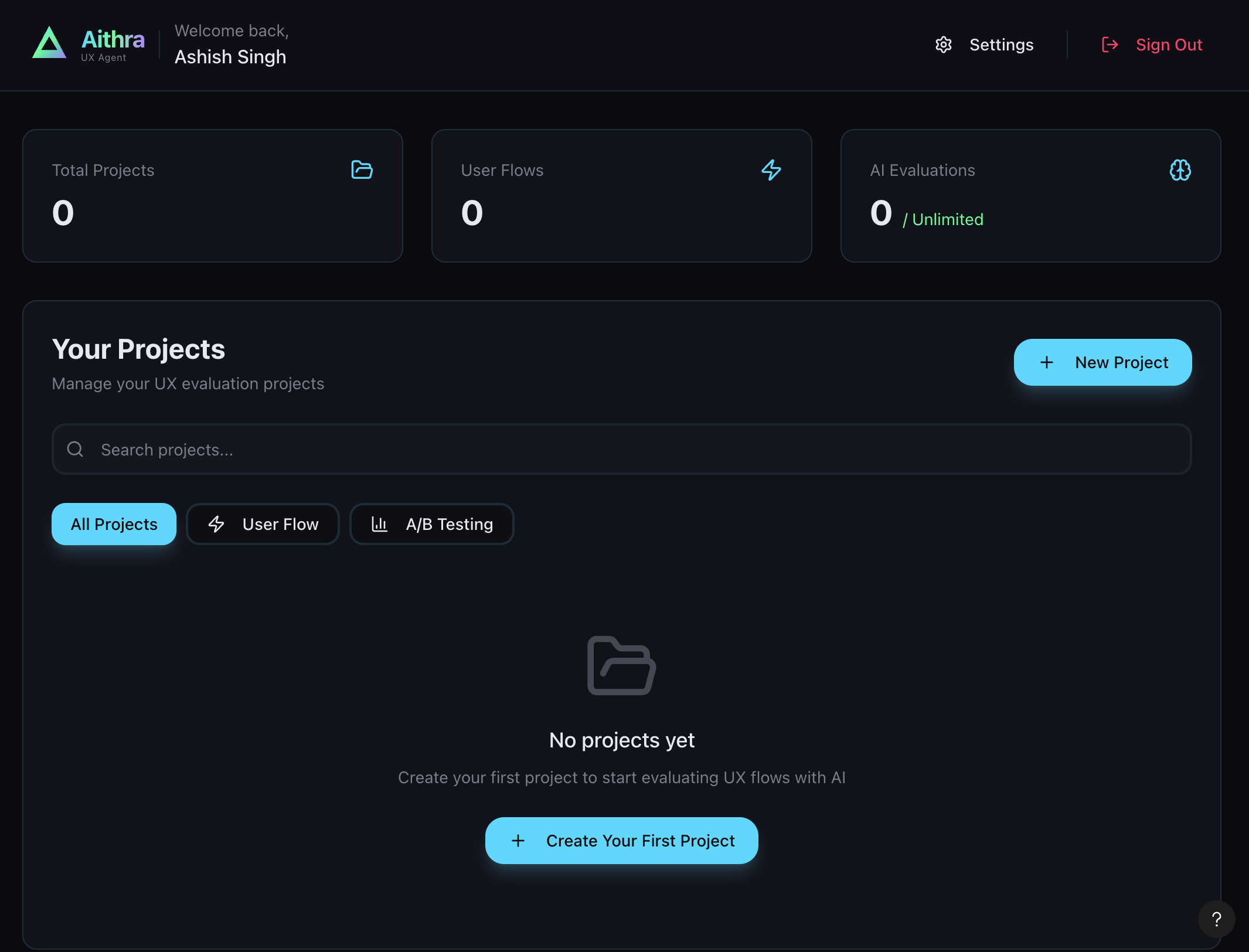Viewport: 1249px width, 952px height.
Task: Toggle the All Projects filter chip
Action: [114, 523]
